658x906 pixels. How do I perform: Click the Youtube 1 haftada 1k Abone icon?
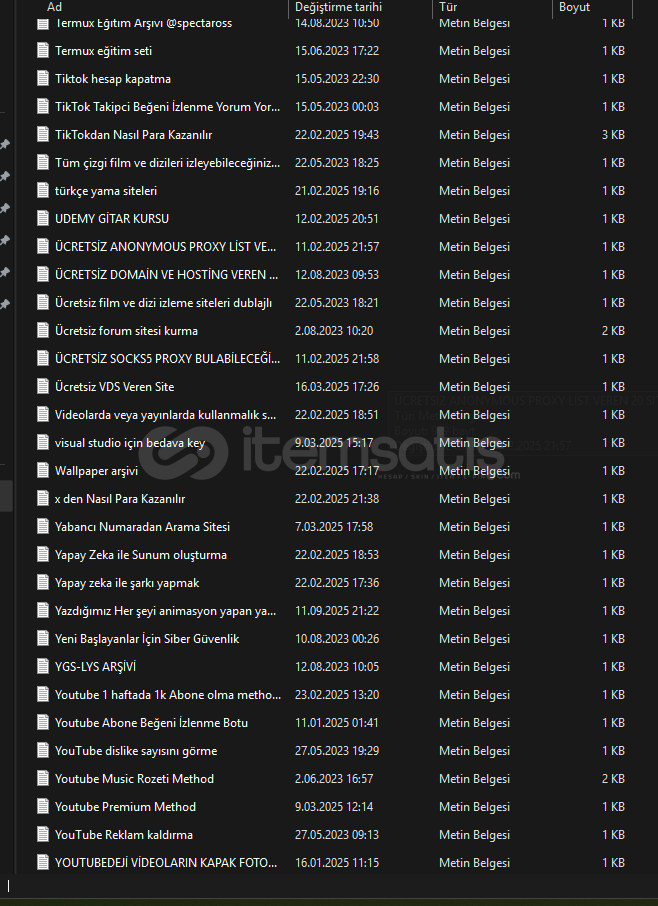click(43, 695)
